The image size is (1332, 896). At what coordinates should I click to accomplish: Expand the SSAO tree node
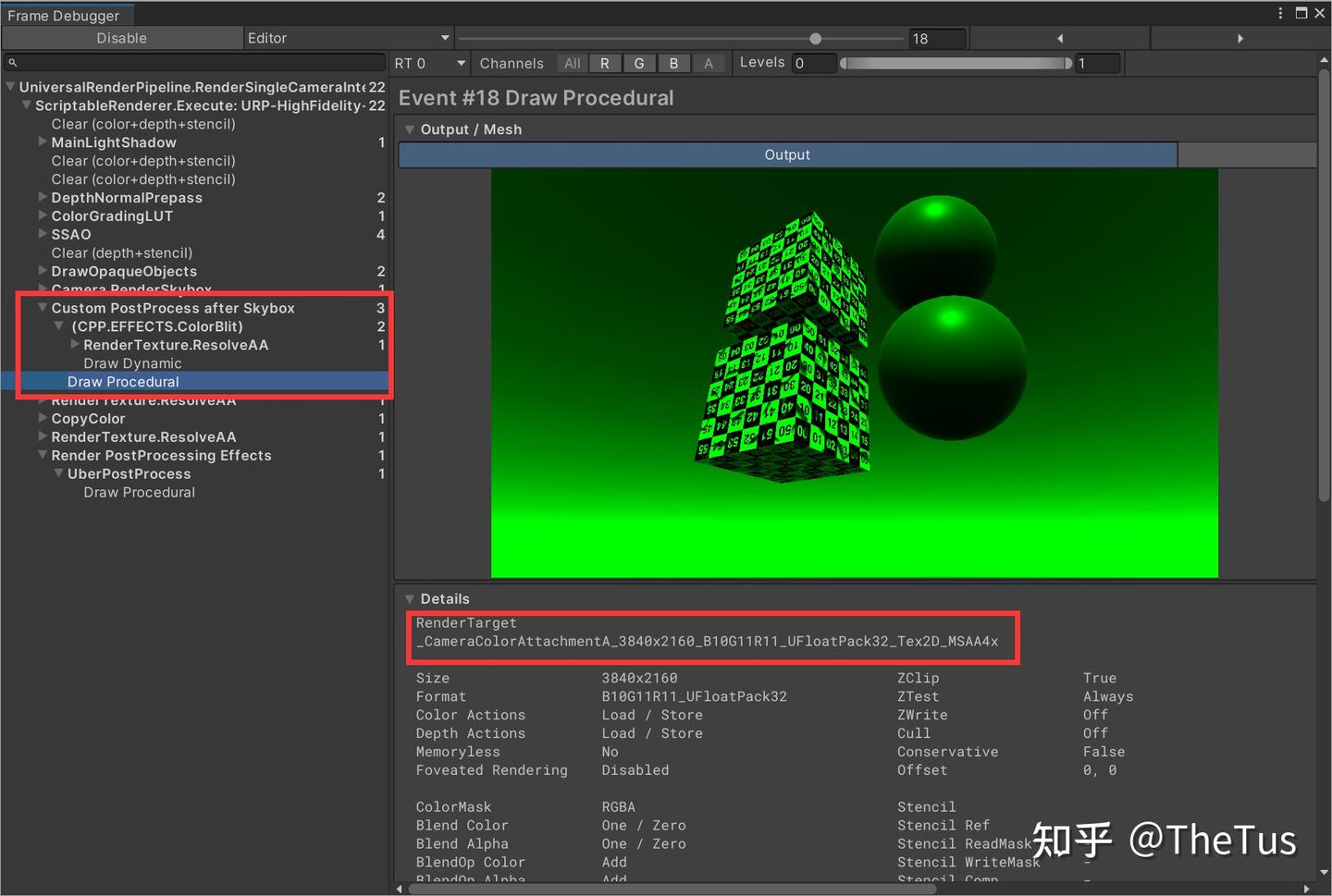[x=43, y=234]
